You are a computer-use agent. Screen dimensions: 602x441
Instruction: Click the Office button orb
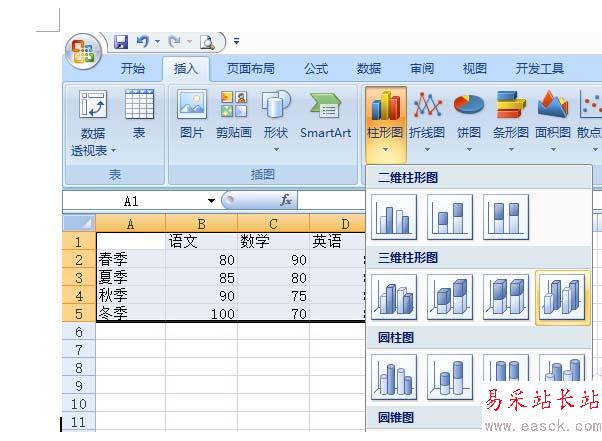coord(83,51)
